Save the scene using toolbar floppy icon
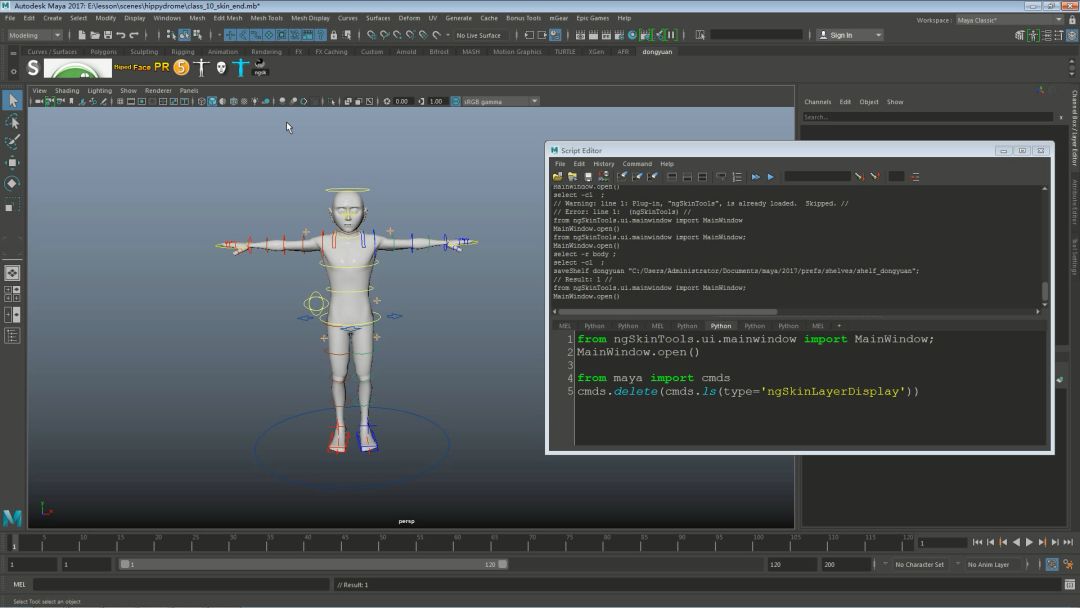Image resolution: width=1080 pixels, height=608 pixels. 108,35
